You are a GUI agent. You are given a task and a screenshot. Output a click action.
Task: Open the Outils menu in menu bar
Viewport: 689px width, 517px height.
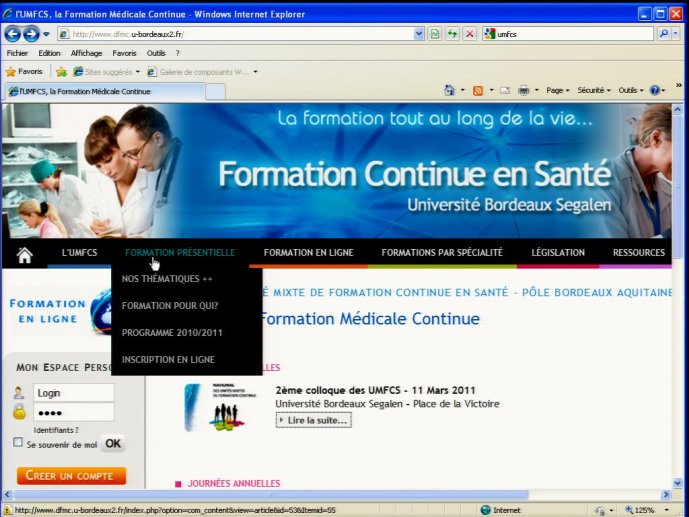point(156,53)
